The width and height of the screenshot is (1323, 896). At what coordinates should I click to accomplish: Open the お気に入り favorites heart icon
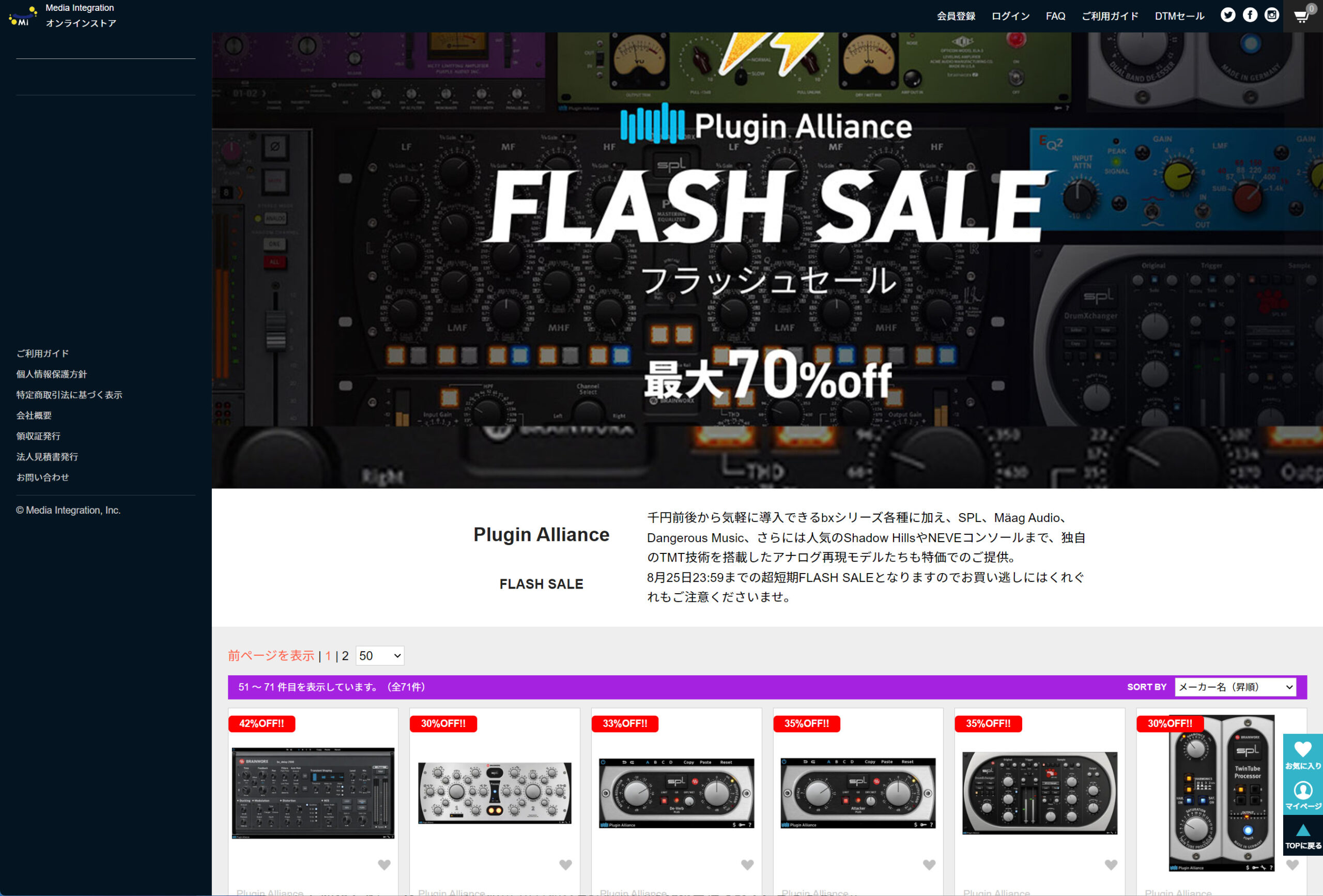(1302, 755)
